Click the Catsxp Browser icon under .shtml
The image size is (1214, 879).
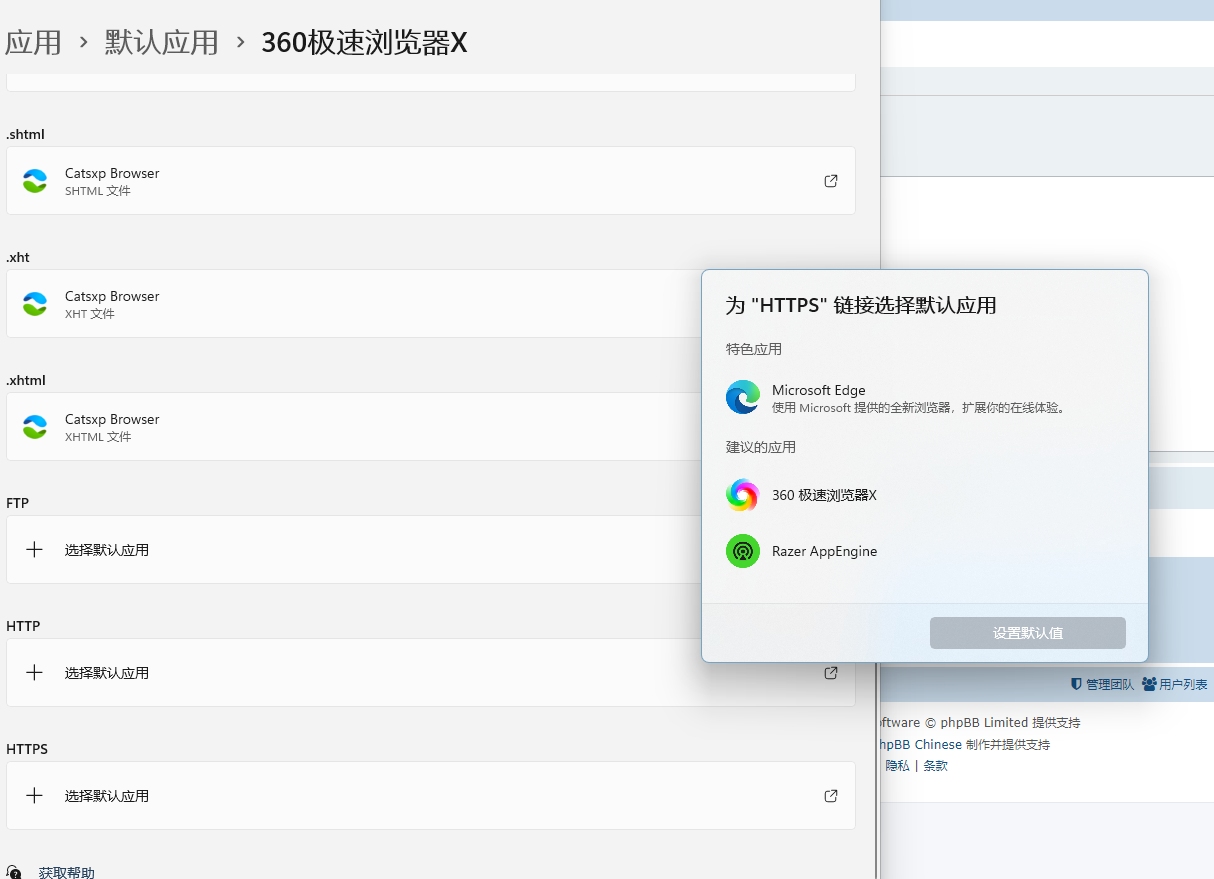35,181
